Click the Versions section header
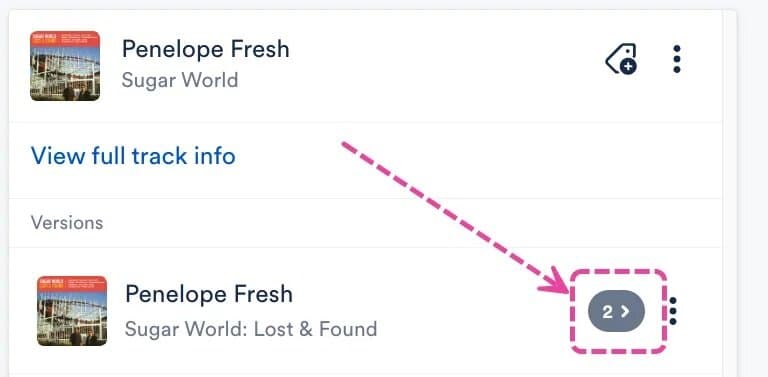 pos(67,223)
